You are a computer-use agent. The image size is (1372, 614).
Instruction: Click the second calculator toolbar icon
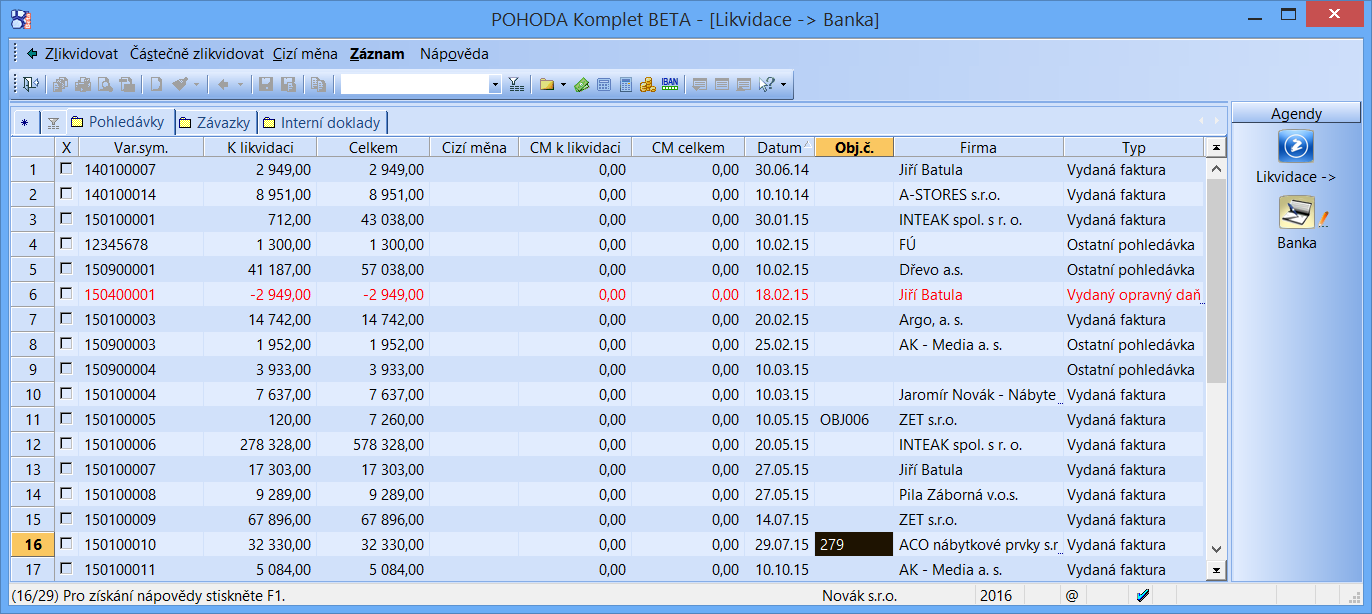[x=626, y=85]
